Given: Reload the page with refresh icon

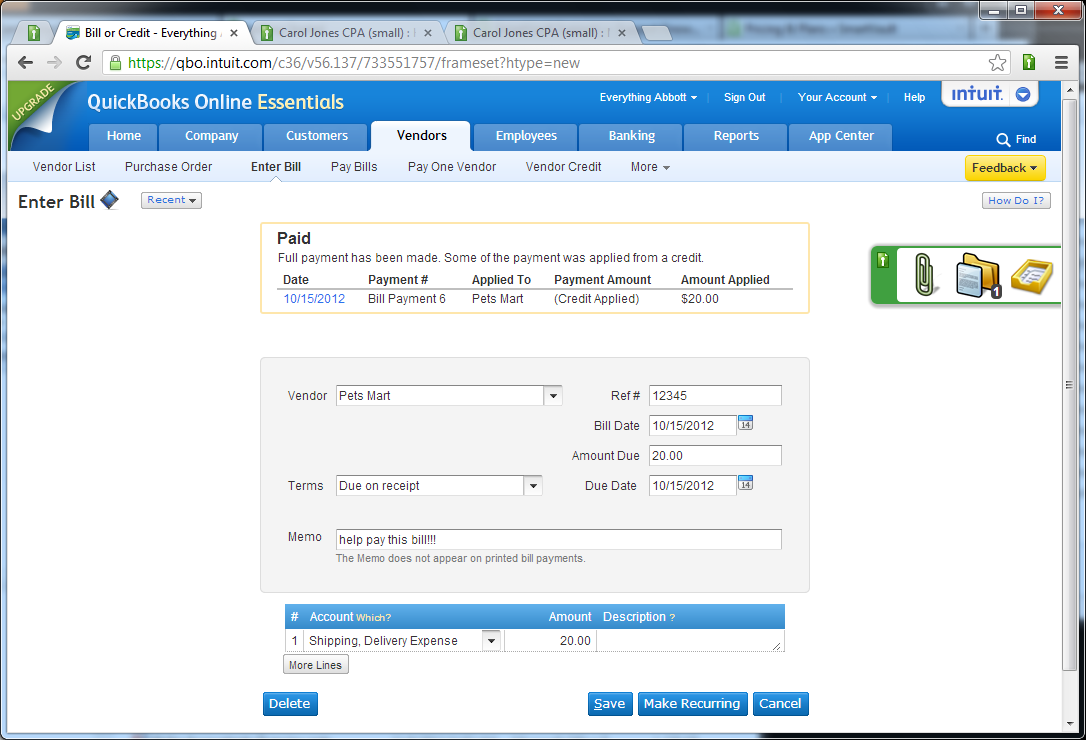Looking at the screenshot, I should coord(84,62).
